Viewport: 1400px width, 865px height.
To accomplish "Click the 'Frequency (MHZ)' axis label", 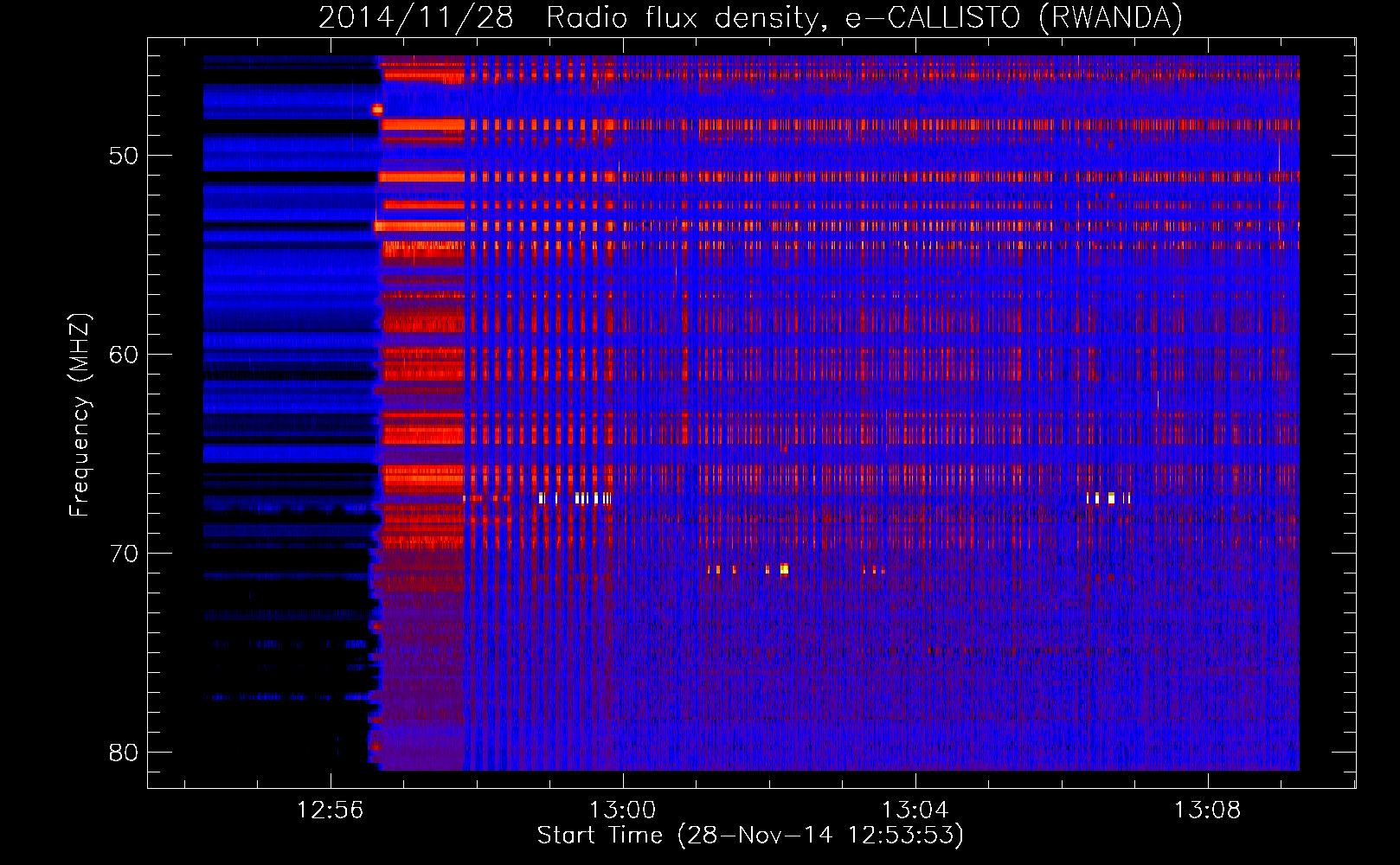I will pos(80,415).
